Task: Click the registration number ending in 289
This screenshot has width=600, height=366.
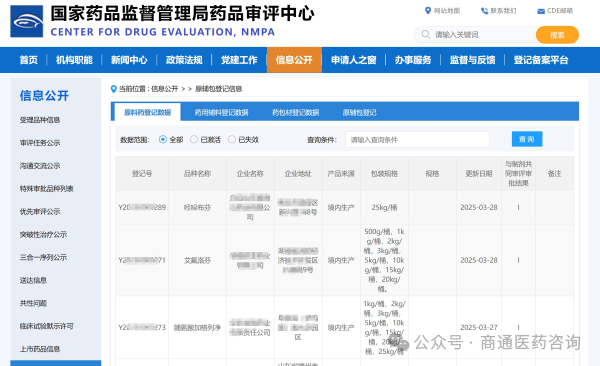Action: tap(142, 208)
